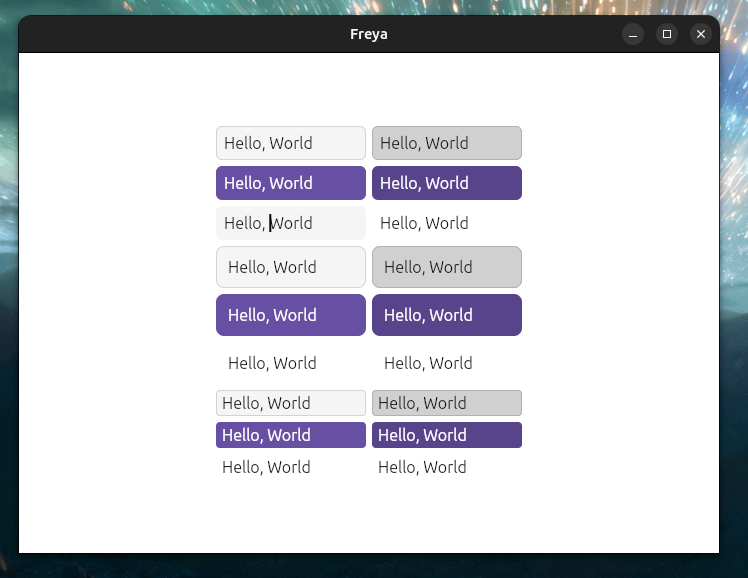Click the compact light-gray outlined Hello, World field
The width and height of the screenshot is (748, 578).
(x=291, y=403)
